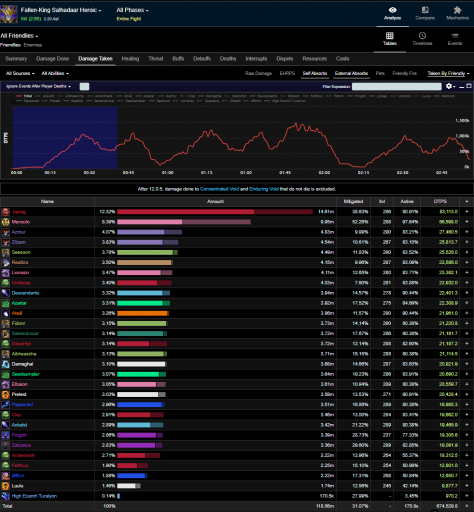Click the plus icon in table header
Image resolution: width=474 pixels, height=512 pixels.
pos(467,201)
